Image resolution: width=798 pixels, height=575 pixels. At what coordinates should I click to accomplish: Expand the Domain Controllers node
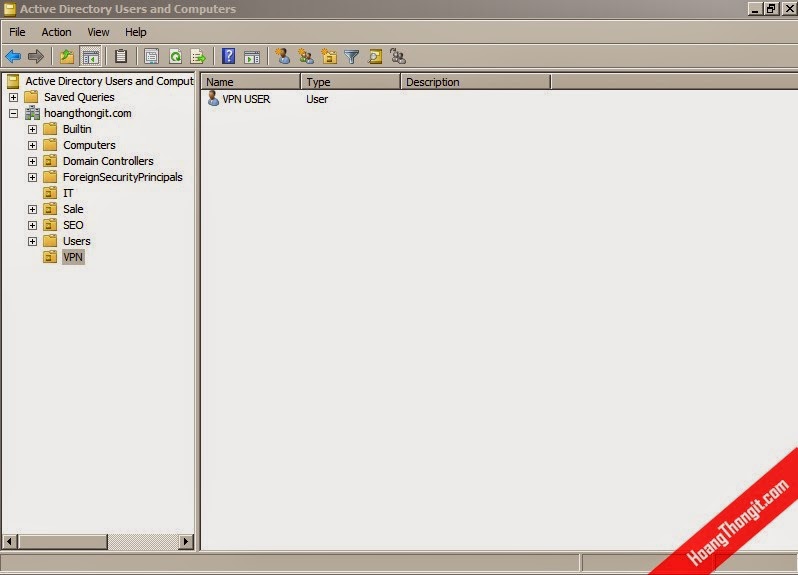pos(32,161)
